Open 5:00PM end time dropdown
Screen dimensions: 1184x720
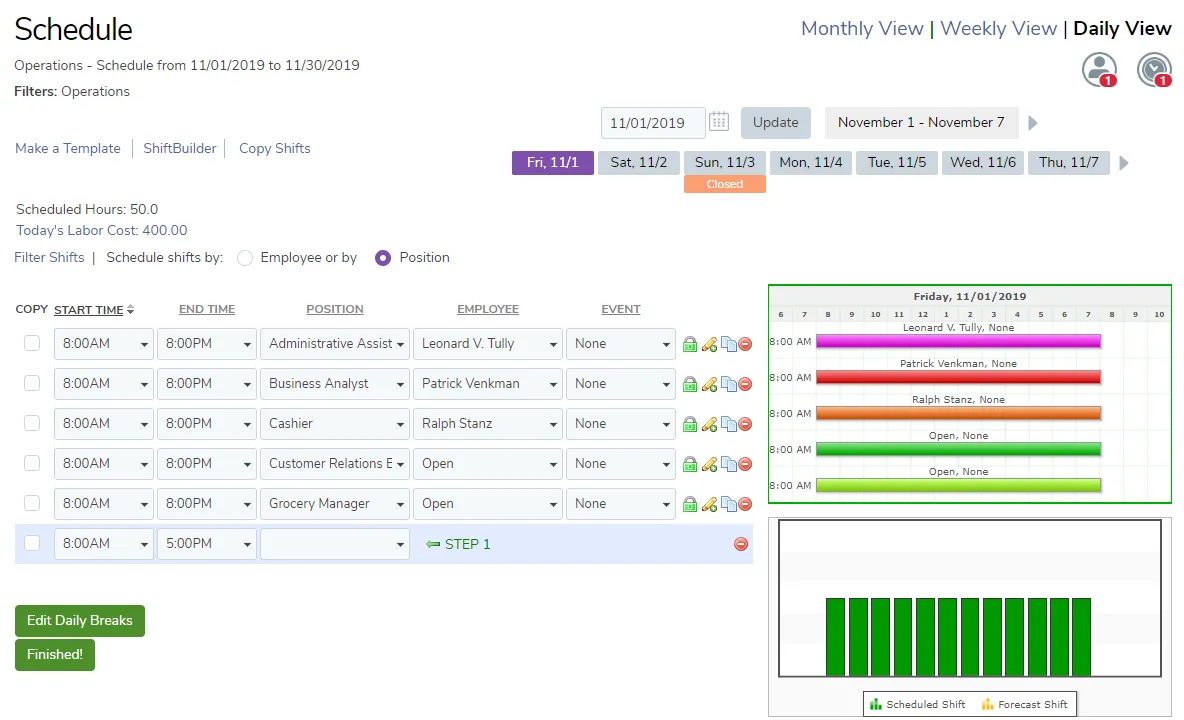[206, 543]
